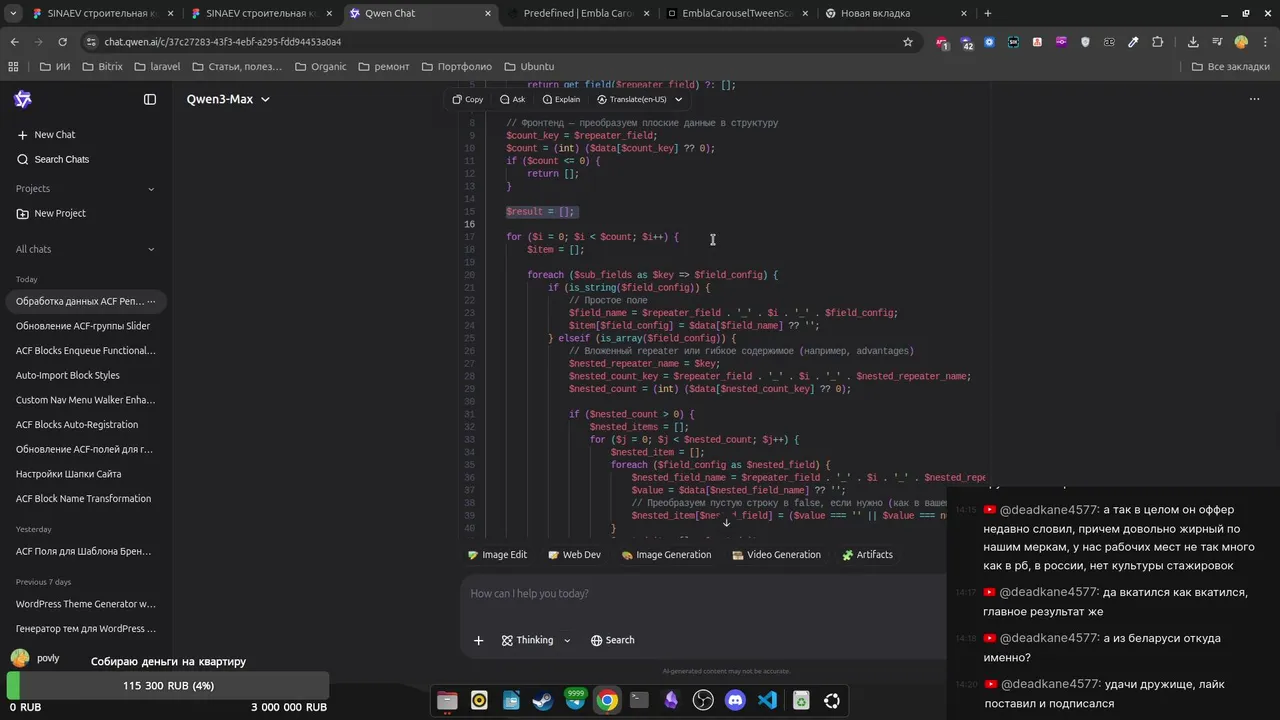The width and height of the screenshot is (1280, 720).
Task: Open the Chrome apps grid in bookmarks bar
Action: coord(13,67)
